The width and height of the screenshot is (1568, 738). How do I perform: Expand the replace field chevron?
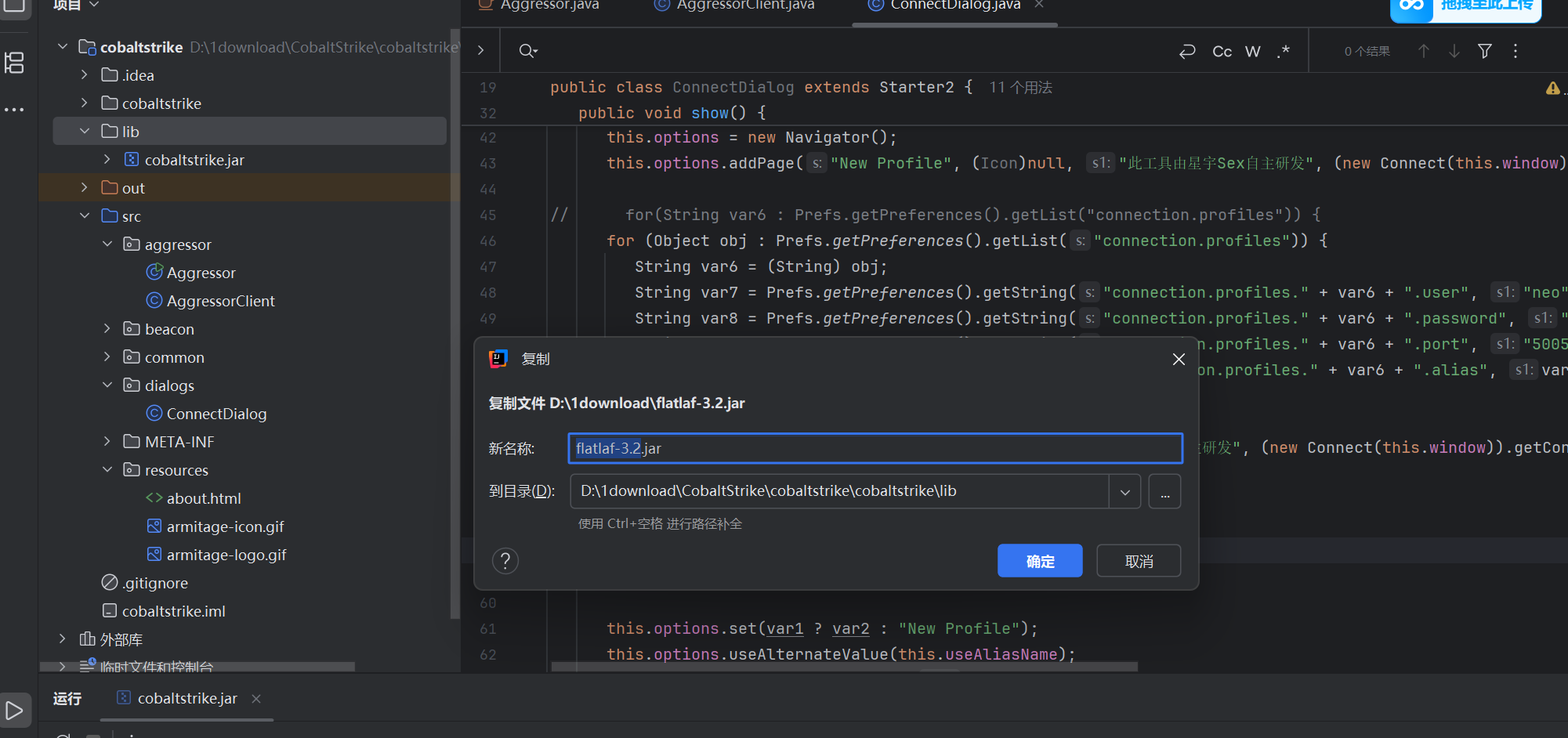(480, 51)
